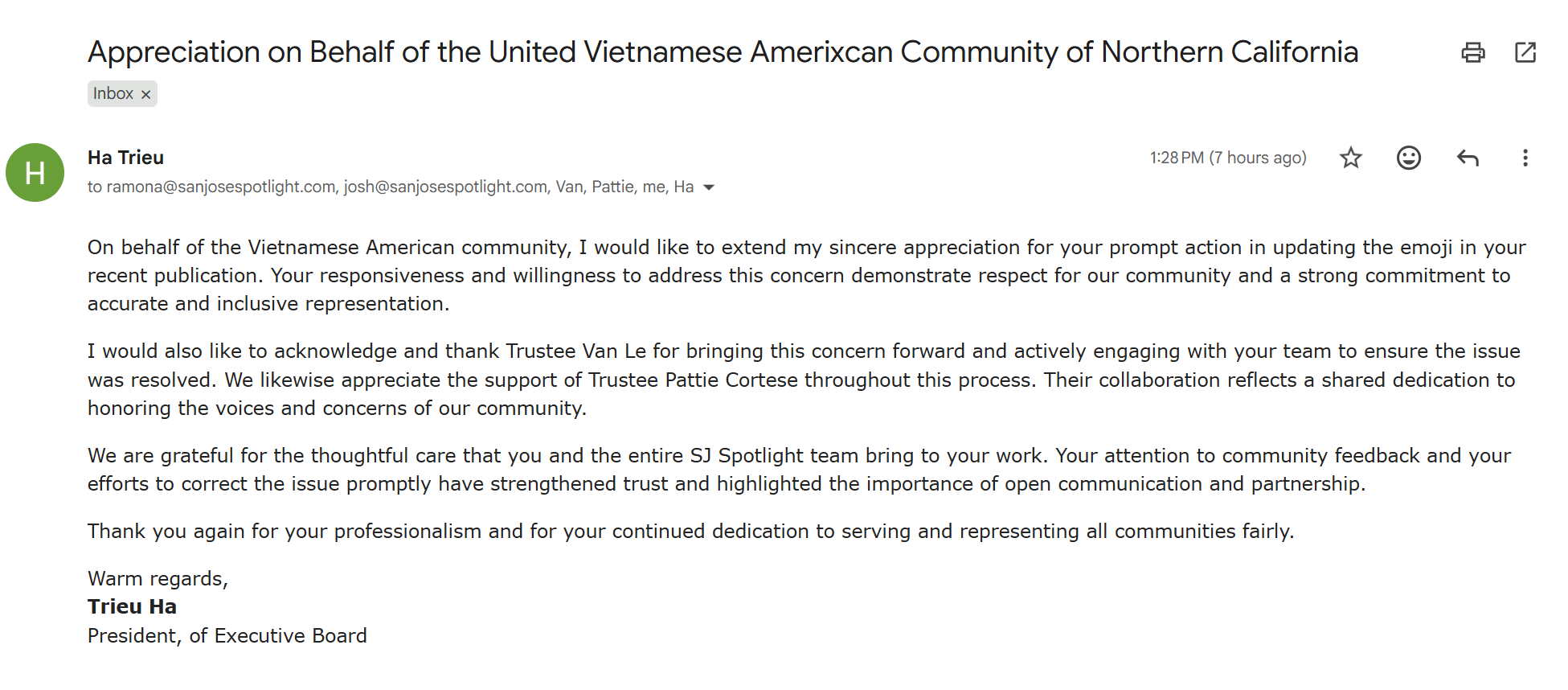Open the three-dot More options menu
The height and width of the screenshot is (690, 1568).
pos(1525,158)
